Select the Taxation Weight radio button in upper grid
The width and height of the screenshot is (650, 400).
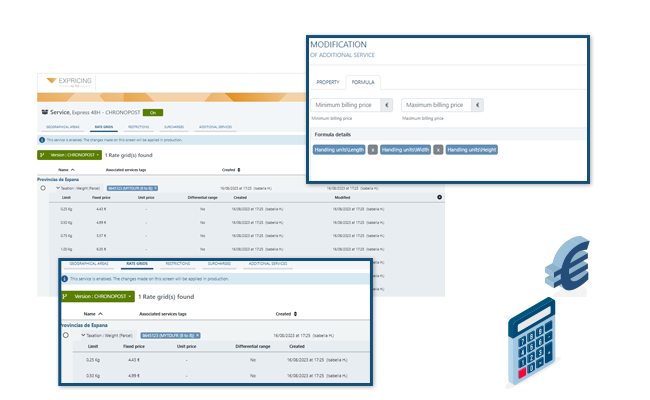[x=43, y=188]
